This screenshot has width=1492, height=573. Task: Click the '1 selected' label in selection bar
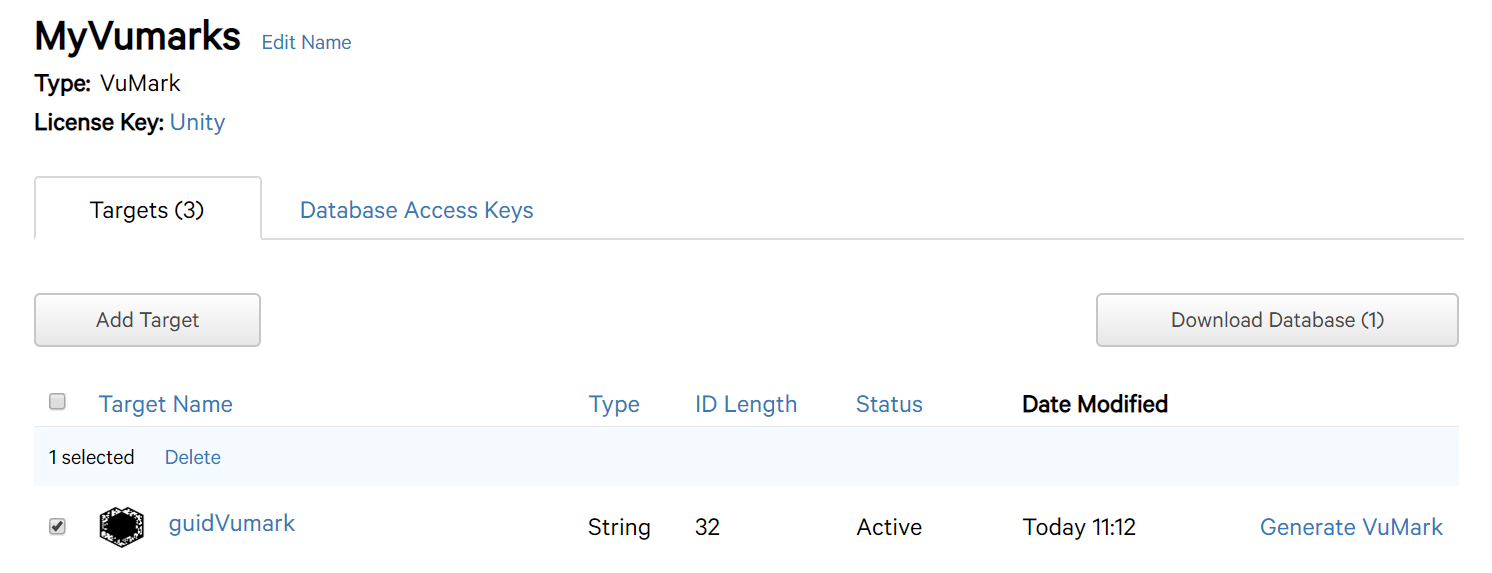tap(91, 457)
